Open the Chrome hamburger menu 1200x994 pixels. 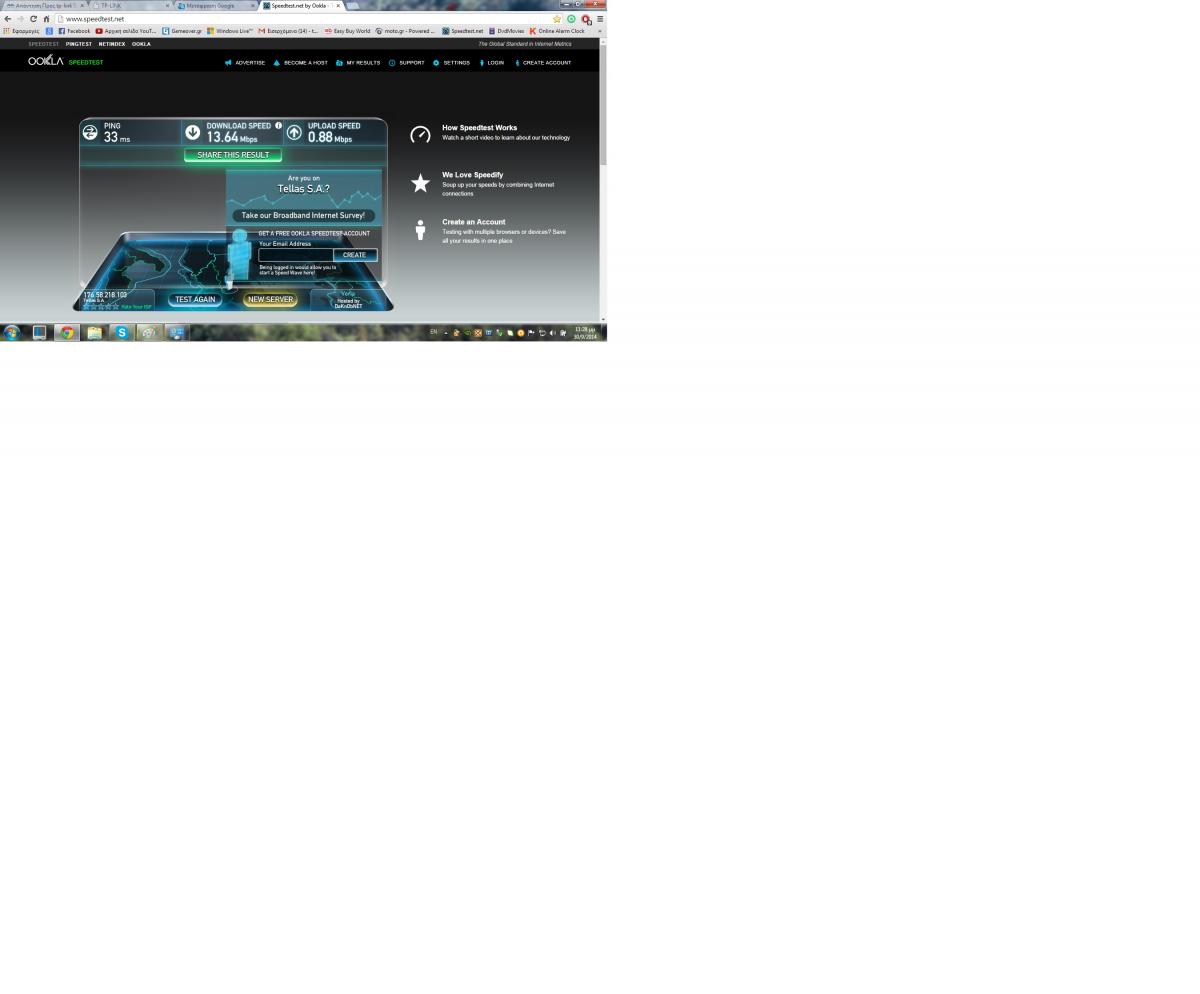click(x=600, y=19)
